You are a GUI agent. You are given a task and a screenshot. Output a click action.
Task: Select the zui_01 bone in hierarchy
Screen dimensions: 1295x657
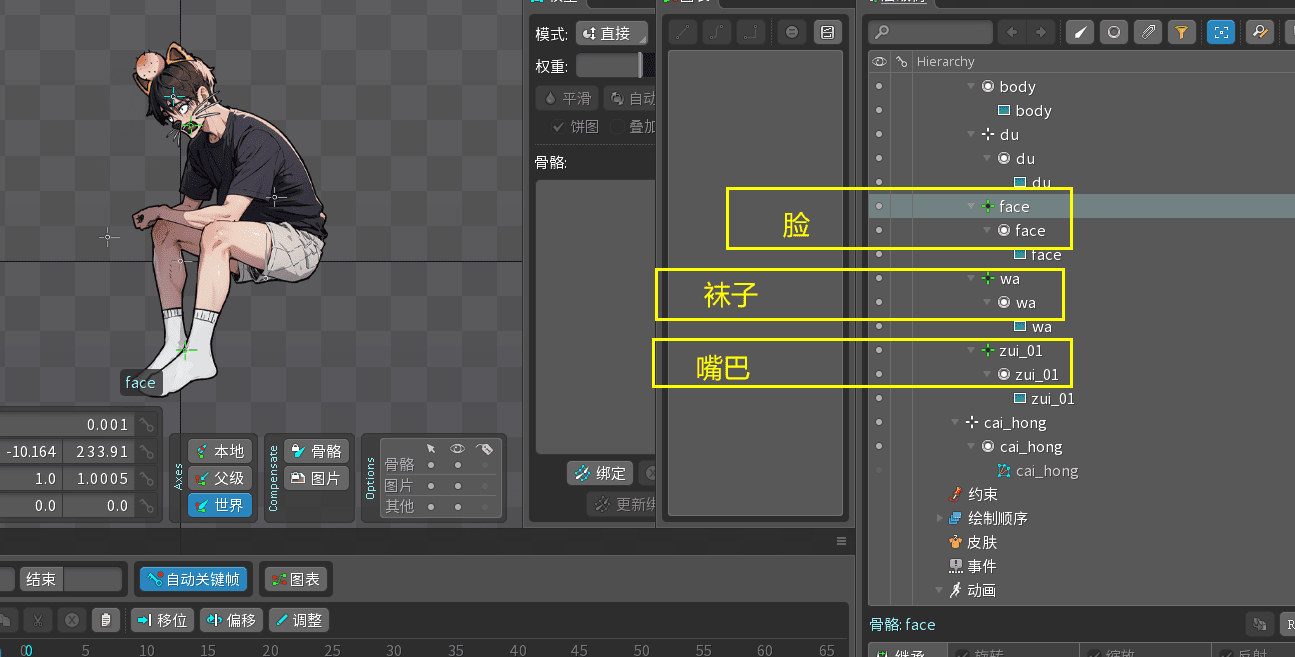(x=1020, y=351)
